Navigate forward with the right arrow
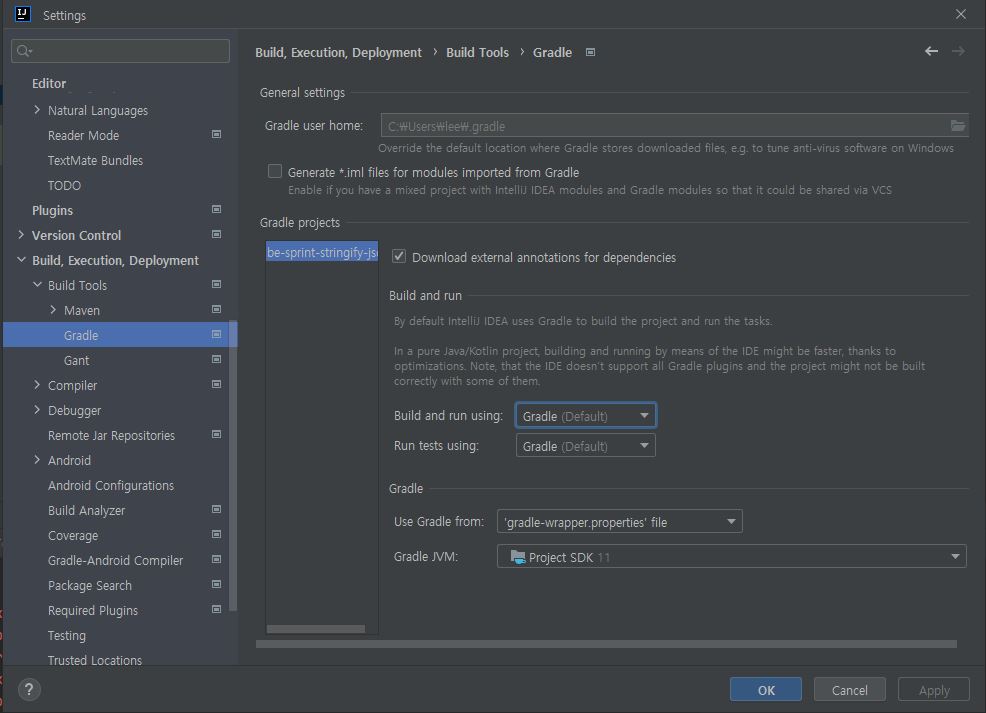This screenshot has height=713, width=986. [958, 51]
